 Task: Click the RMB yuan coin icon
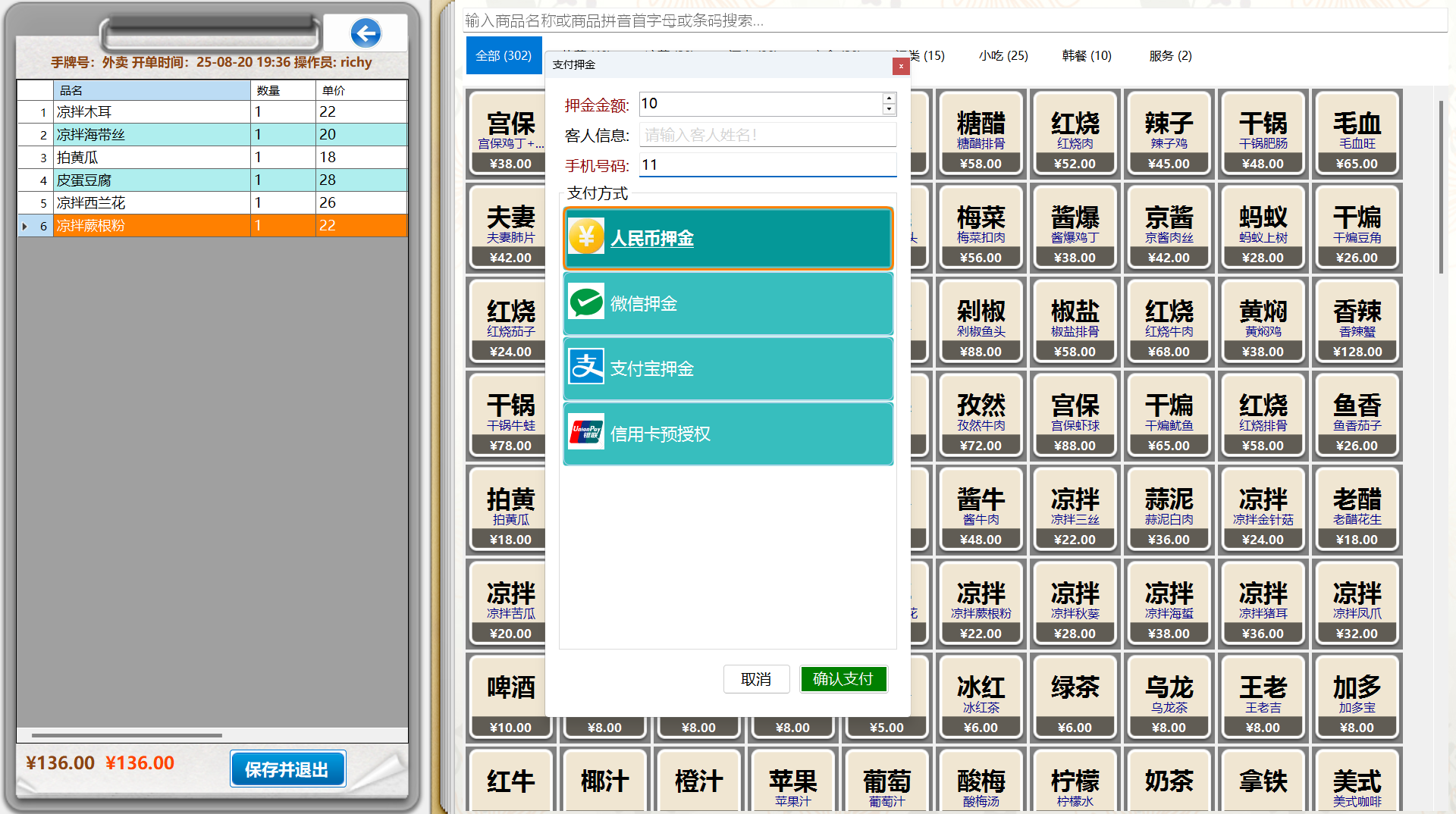585,237
